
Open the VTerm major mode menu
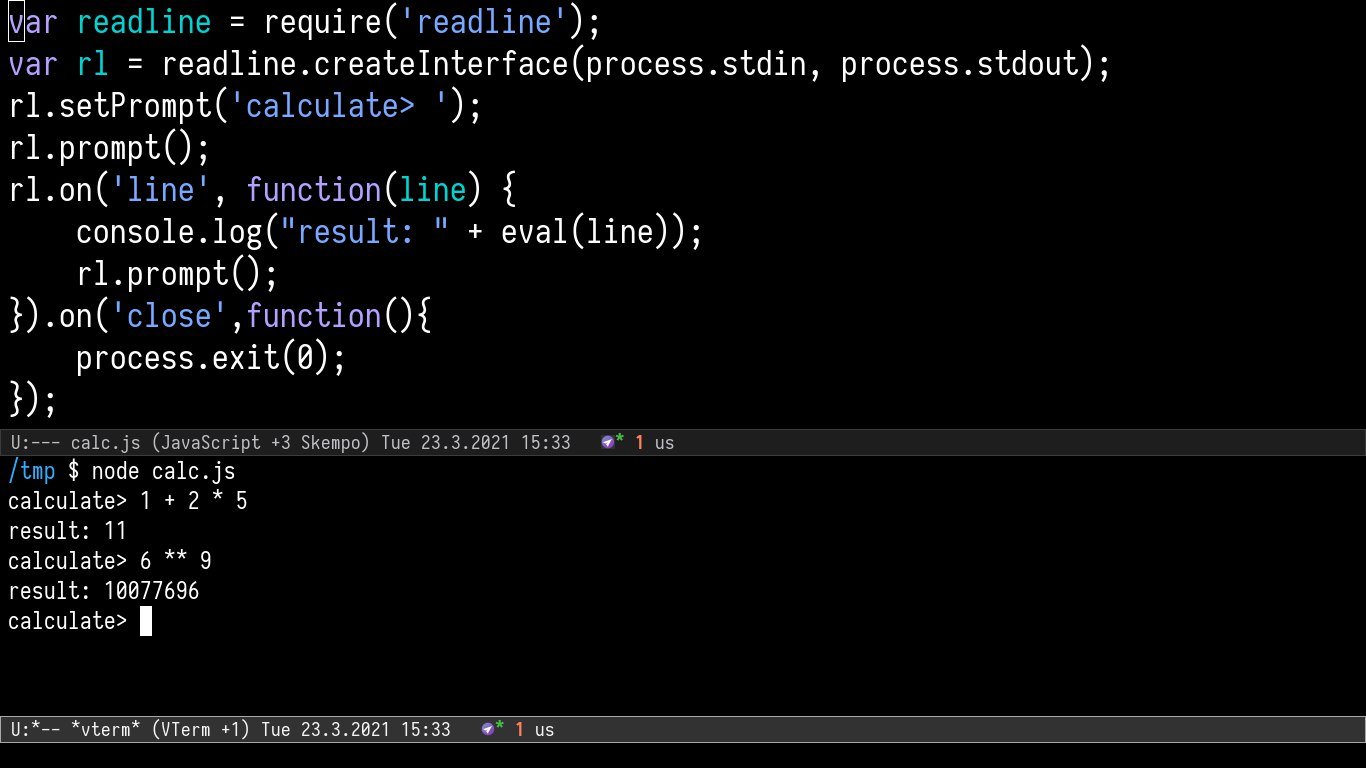187,730
